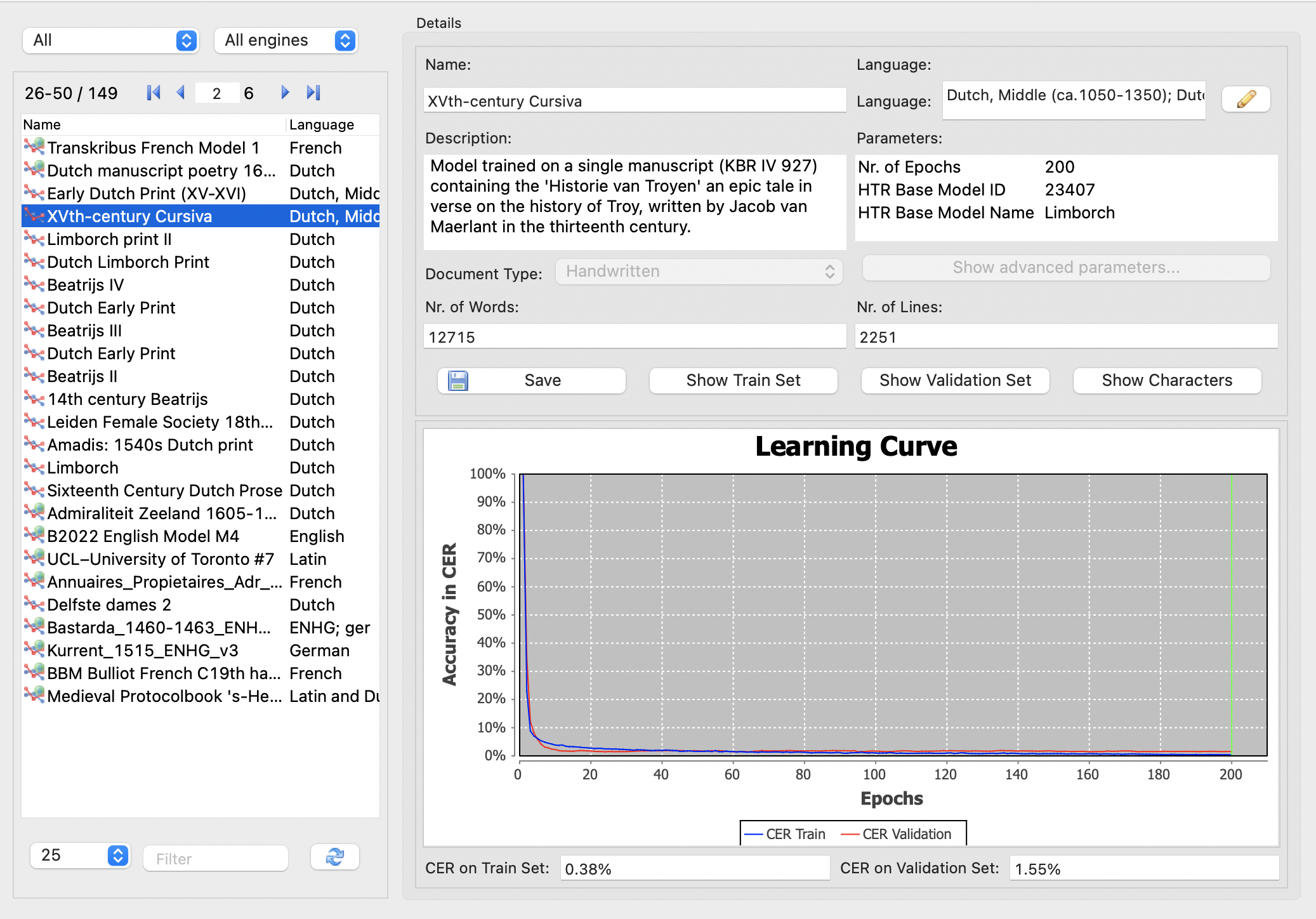Jump to last page of models
Image resolution: width=1316 pixels, height=919 pixels.
tap(313, 93)
